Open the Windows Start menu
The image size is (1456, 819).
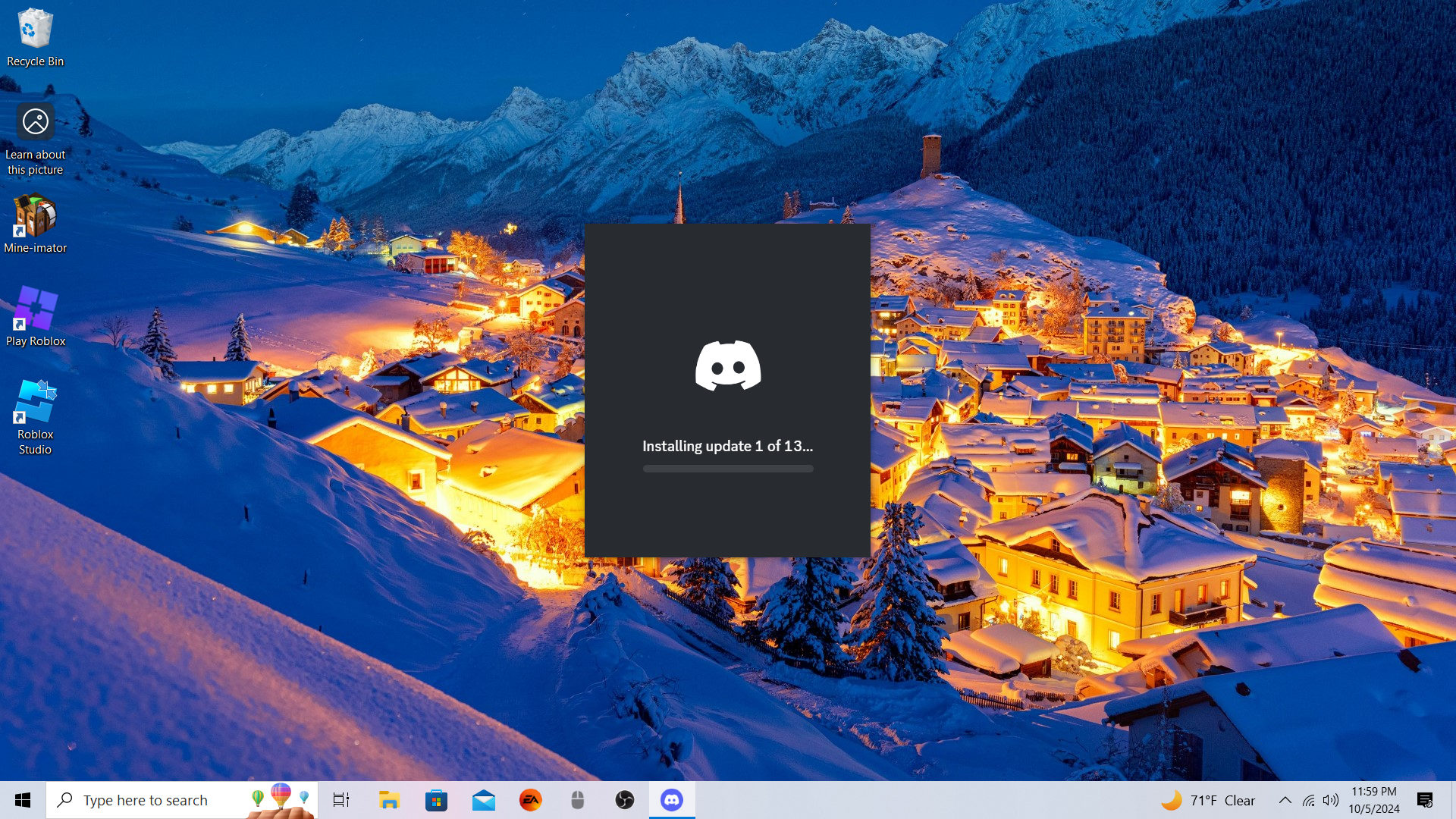(23, 800)
